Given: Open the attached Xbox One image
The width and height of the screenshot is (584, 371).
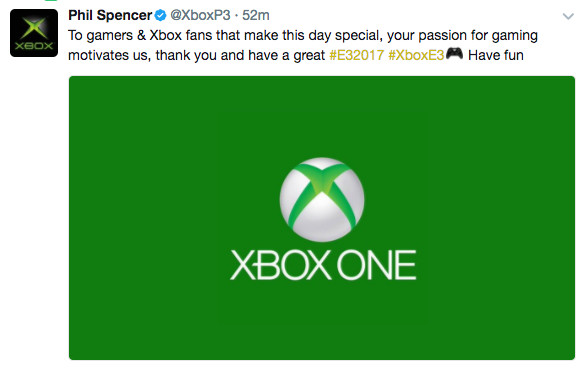Looking at the screenshot, I should coord(322,218).
